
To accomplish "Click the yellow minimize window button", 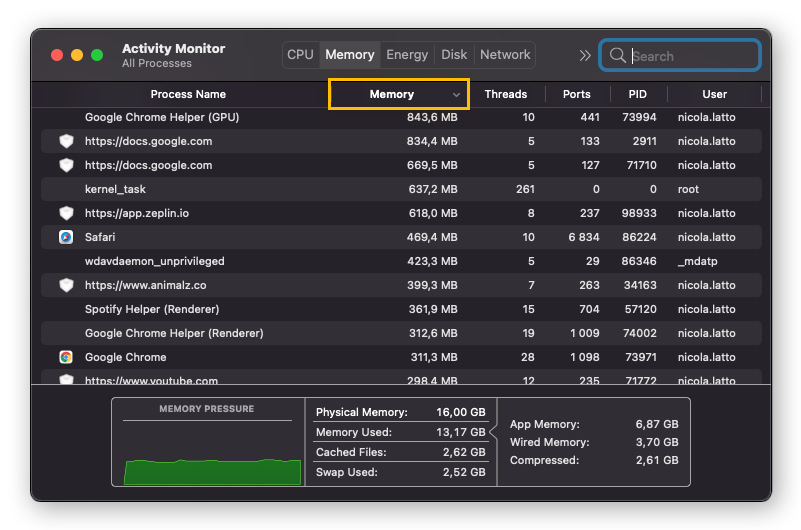I will 77,55.
